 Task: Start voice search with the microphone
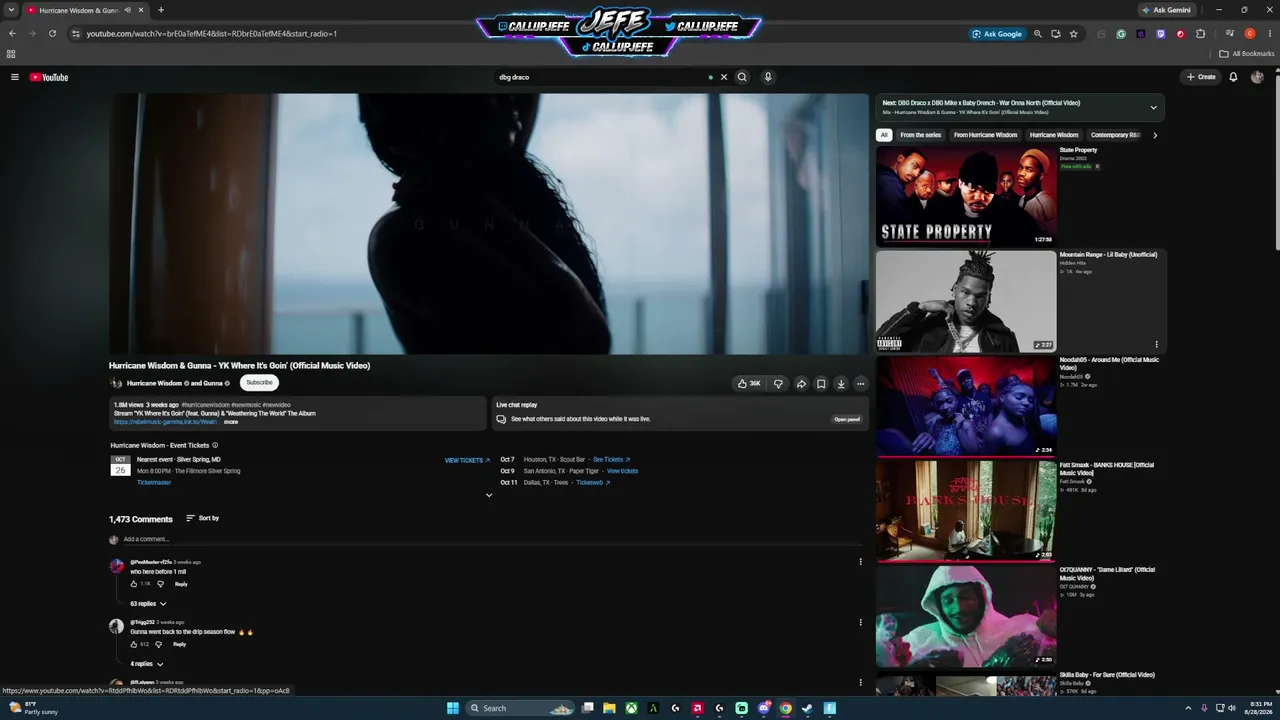768,77
